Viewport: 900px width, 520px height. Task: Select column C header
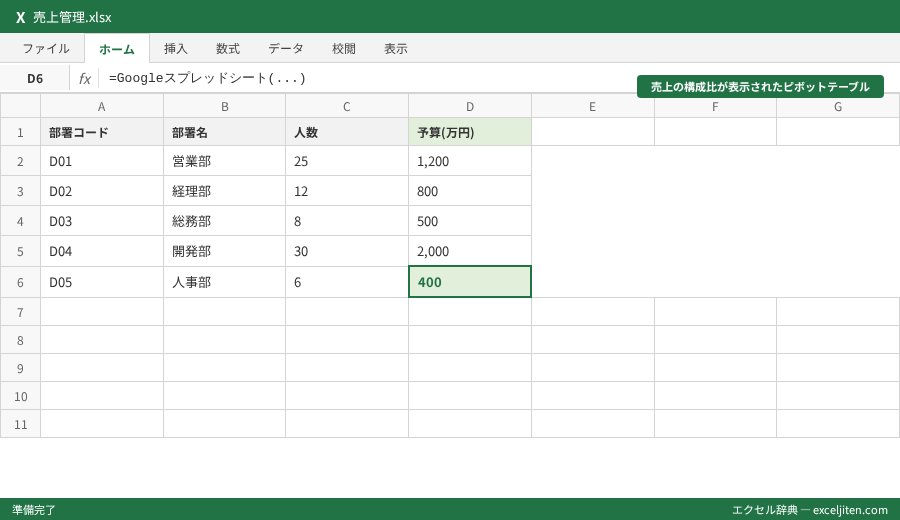[x=347, y=106]
